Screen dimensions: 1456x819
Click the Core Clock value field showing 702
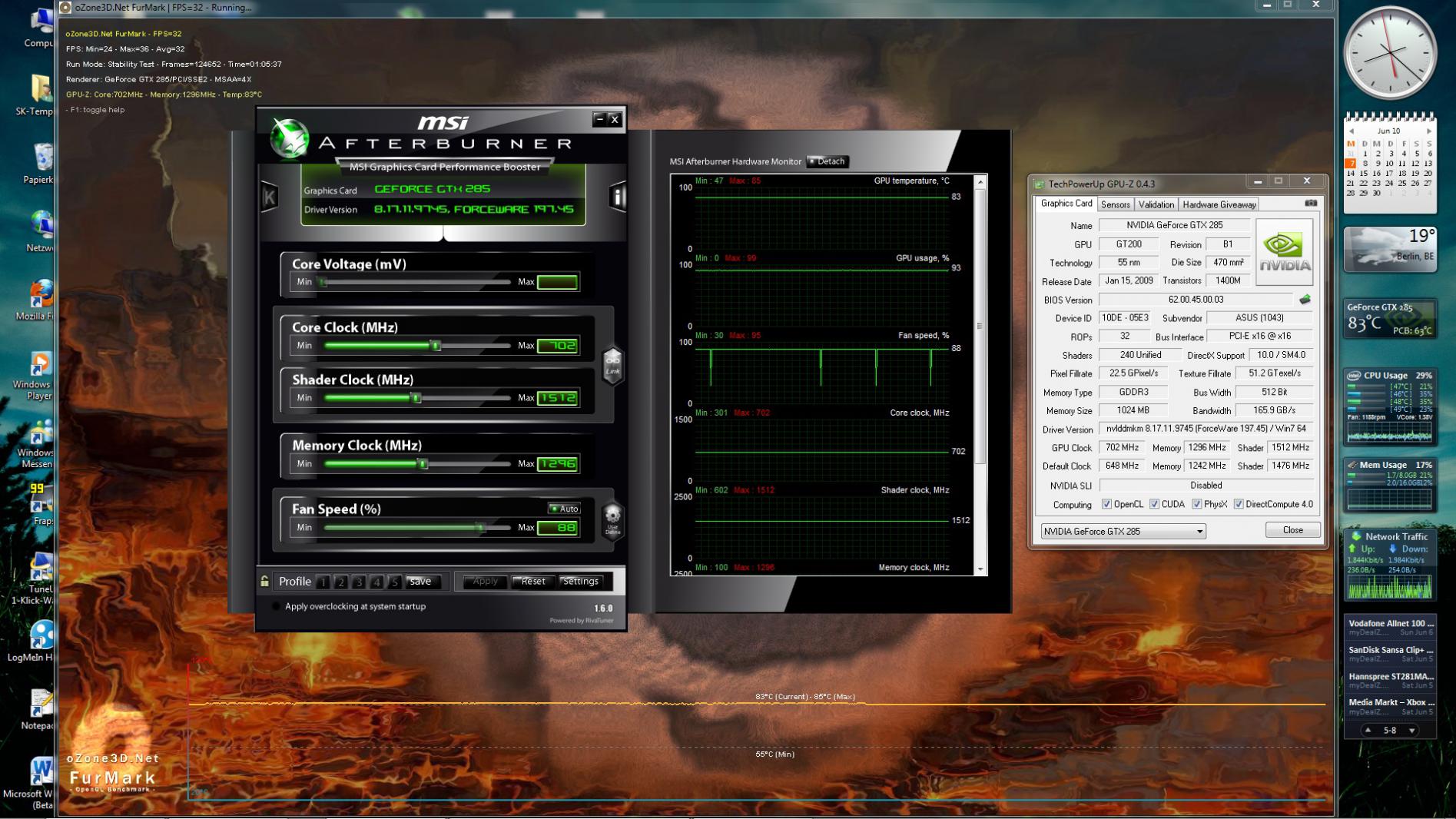tap(557, 346)
